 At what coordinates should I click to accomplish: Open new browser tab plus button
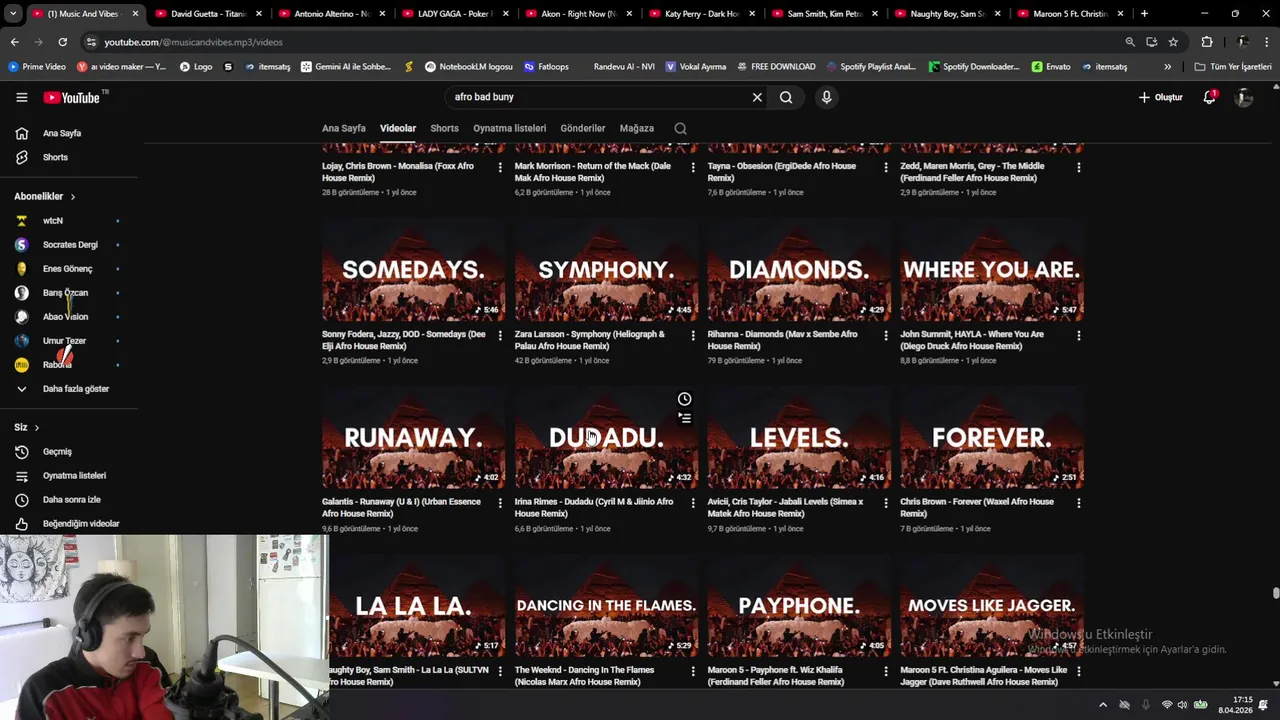1144,14
